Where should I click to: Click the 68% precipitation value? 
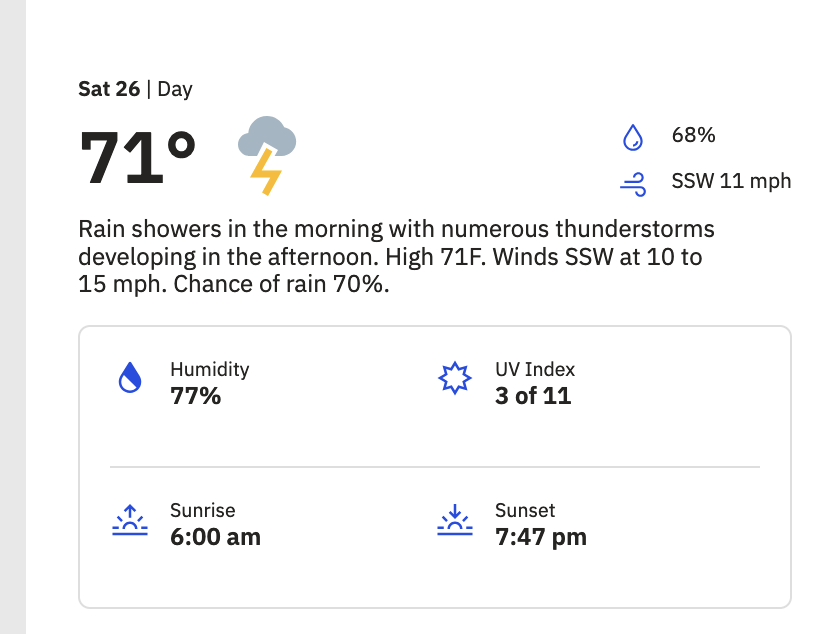(693, 135)
